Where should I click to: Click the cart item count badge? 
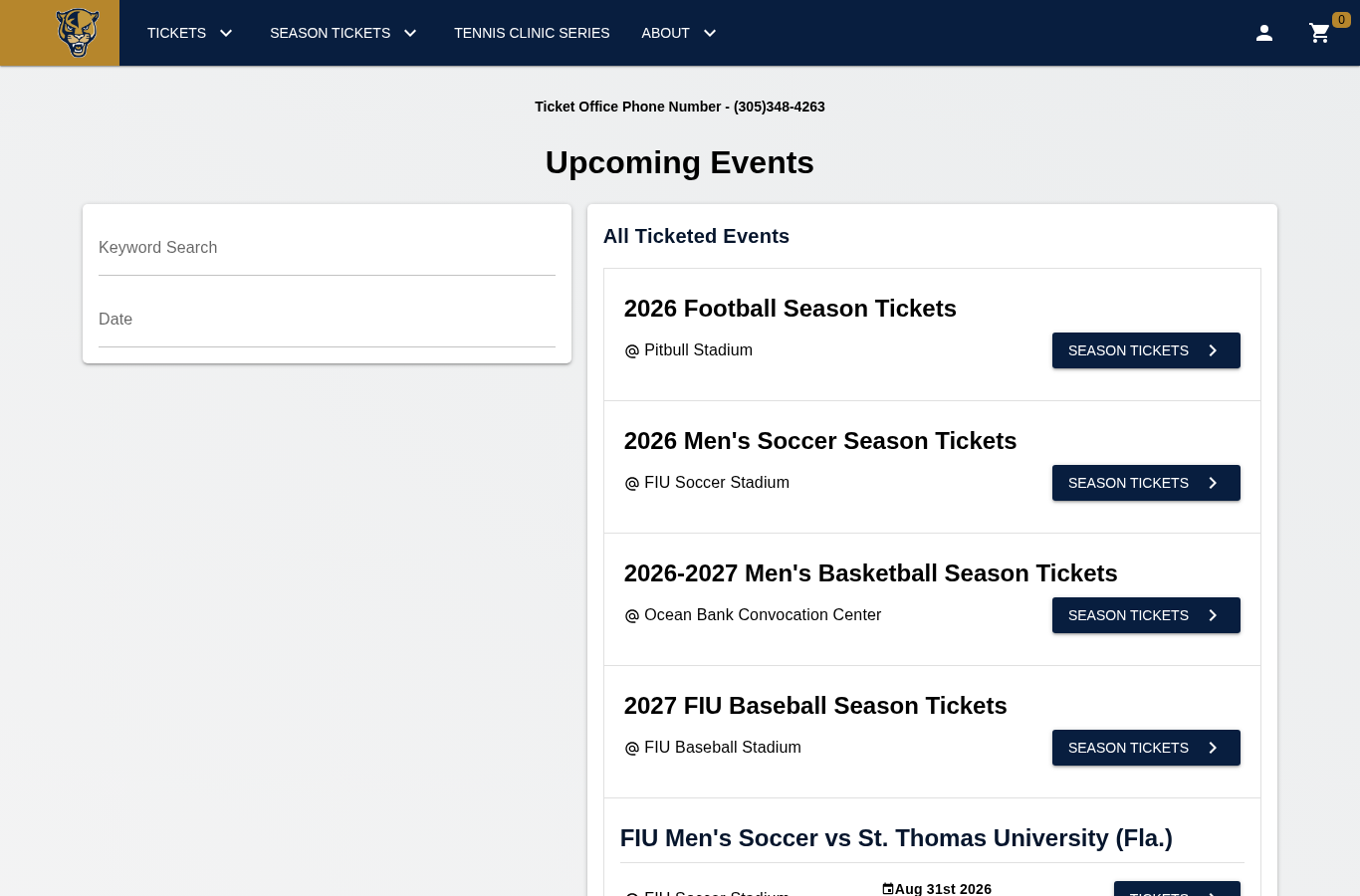(x=1341, y=20)
